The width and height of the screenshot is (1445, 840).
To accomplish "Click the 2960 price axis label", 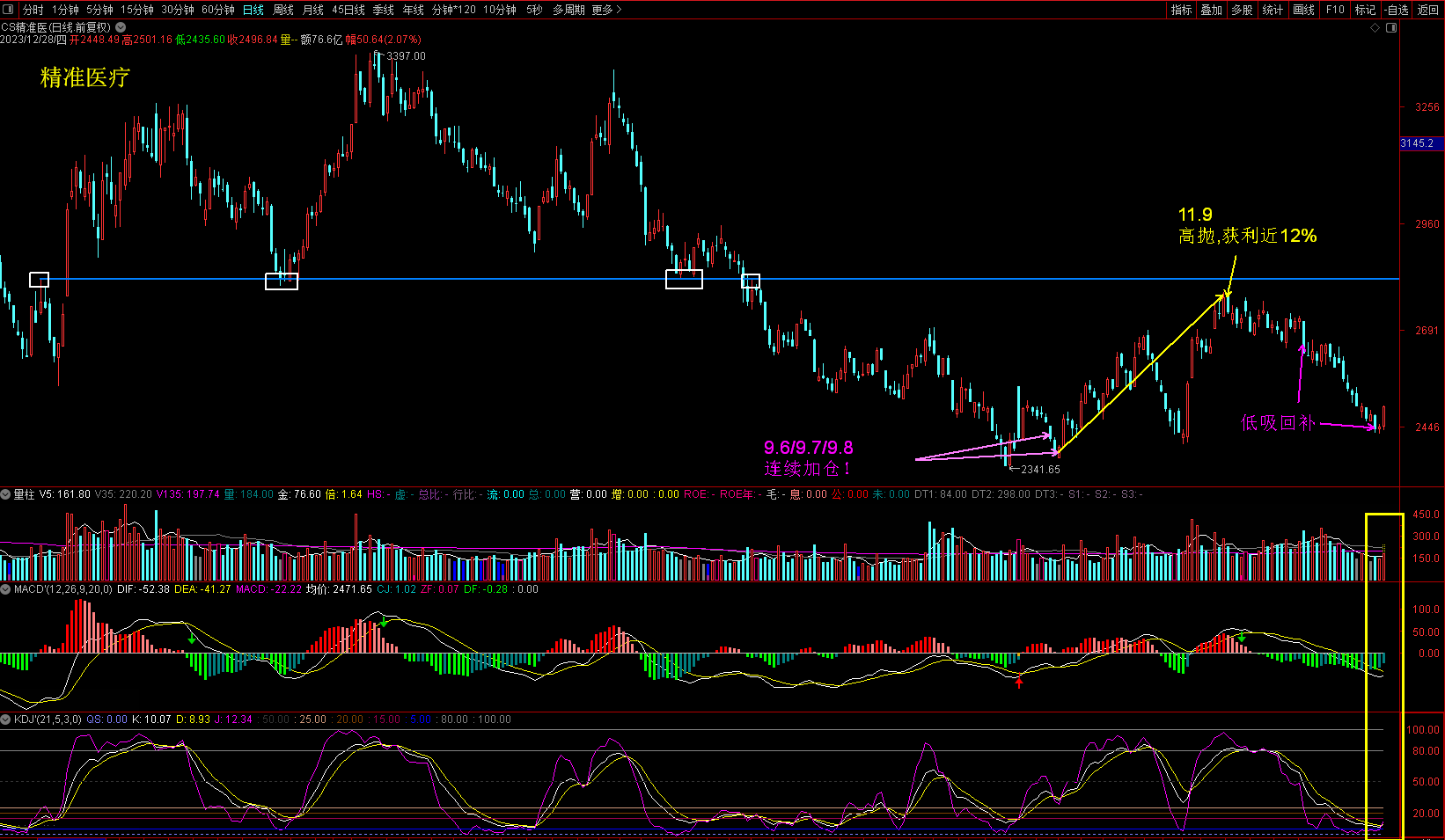I will point(1427,224).
